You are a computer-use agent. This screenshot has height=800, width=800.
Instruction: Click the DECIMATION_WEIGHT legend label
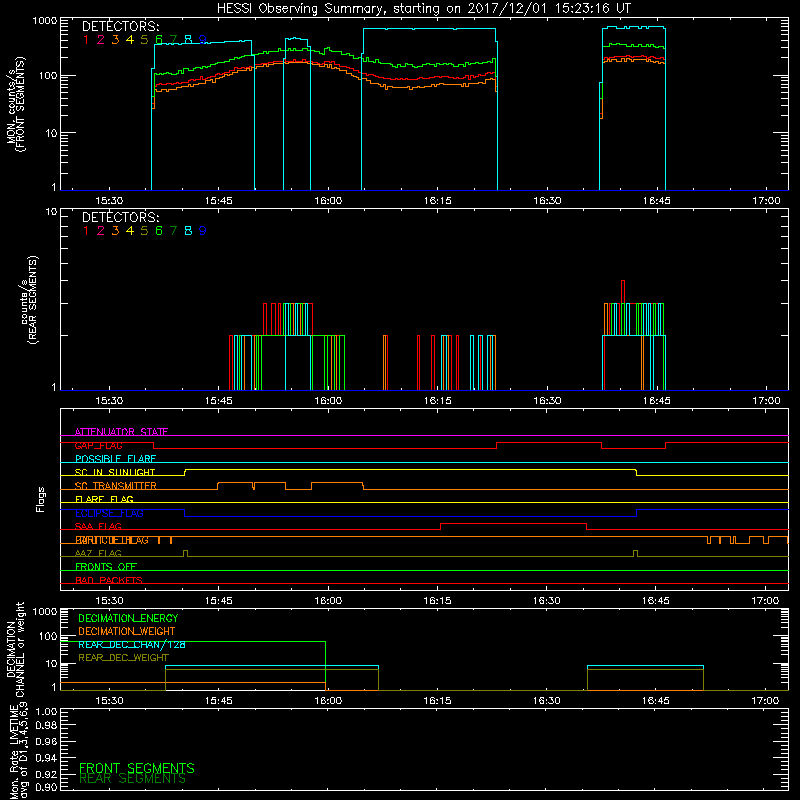coord(127,632)
